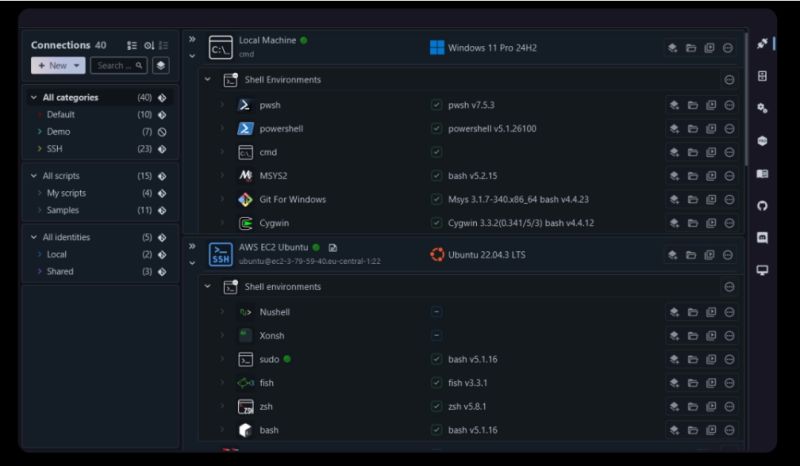This screenshot has width=800, height=466.
Task: Click the connections Search field
Action: [118, 65]
